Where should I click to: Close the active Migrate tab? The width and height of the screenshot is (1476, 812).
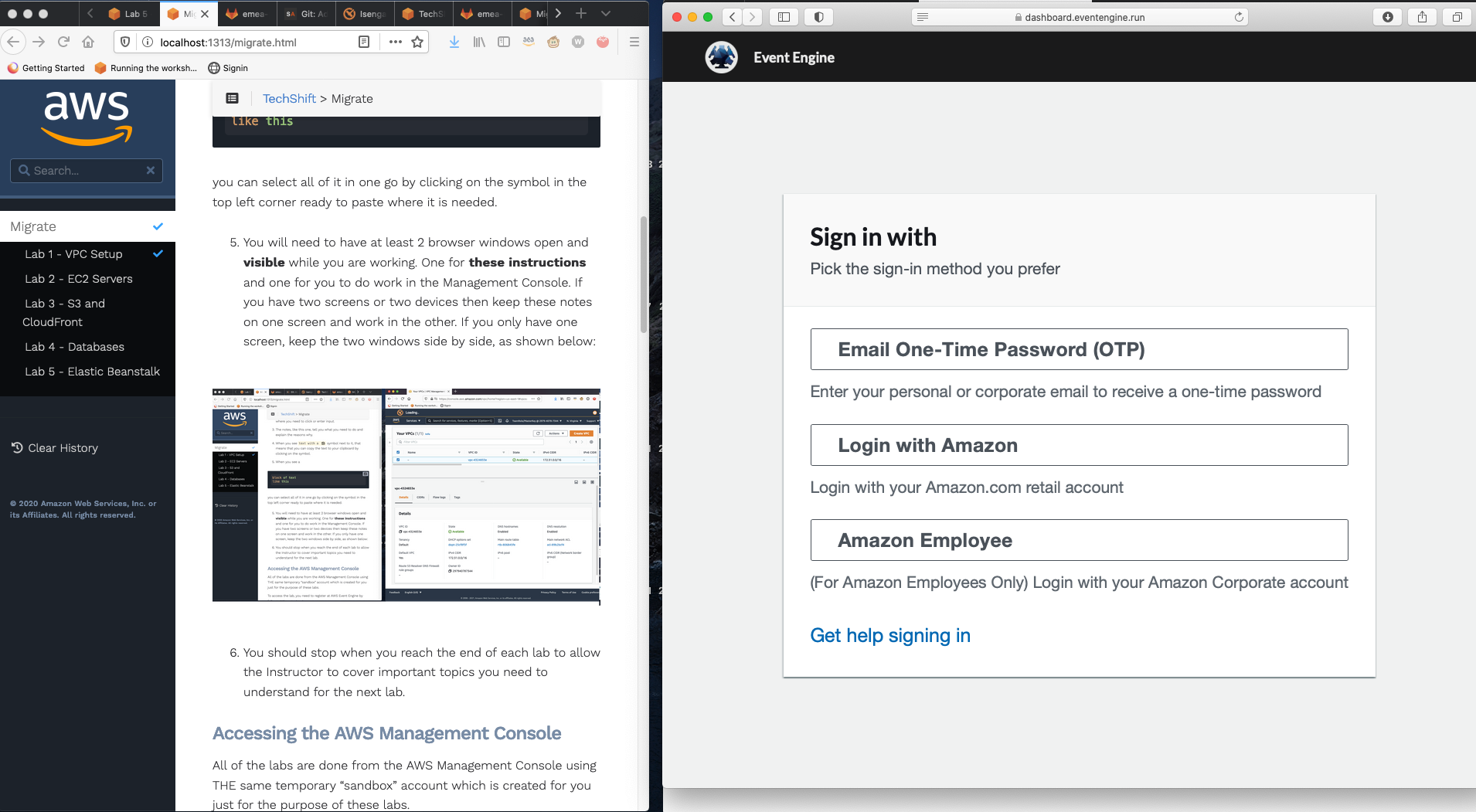pos(205,14)
